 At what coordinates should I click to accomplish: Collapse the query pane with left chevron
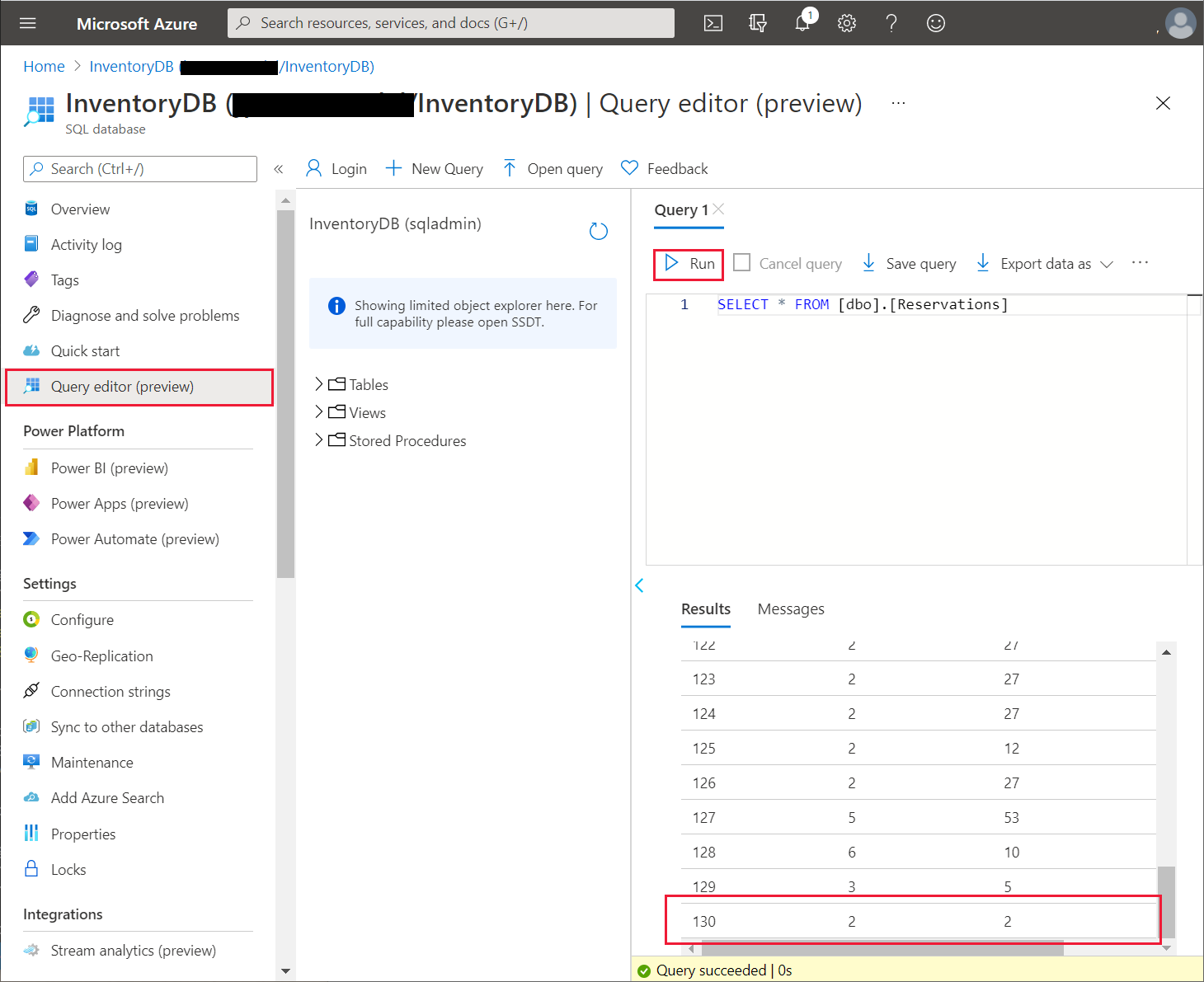(x=639, y=585)
